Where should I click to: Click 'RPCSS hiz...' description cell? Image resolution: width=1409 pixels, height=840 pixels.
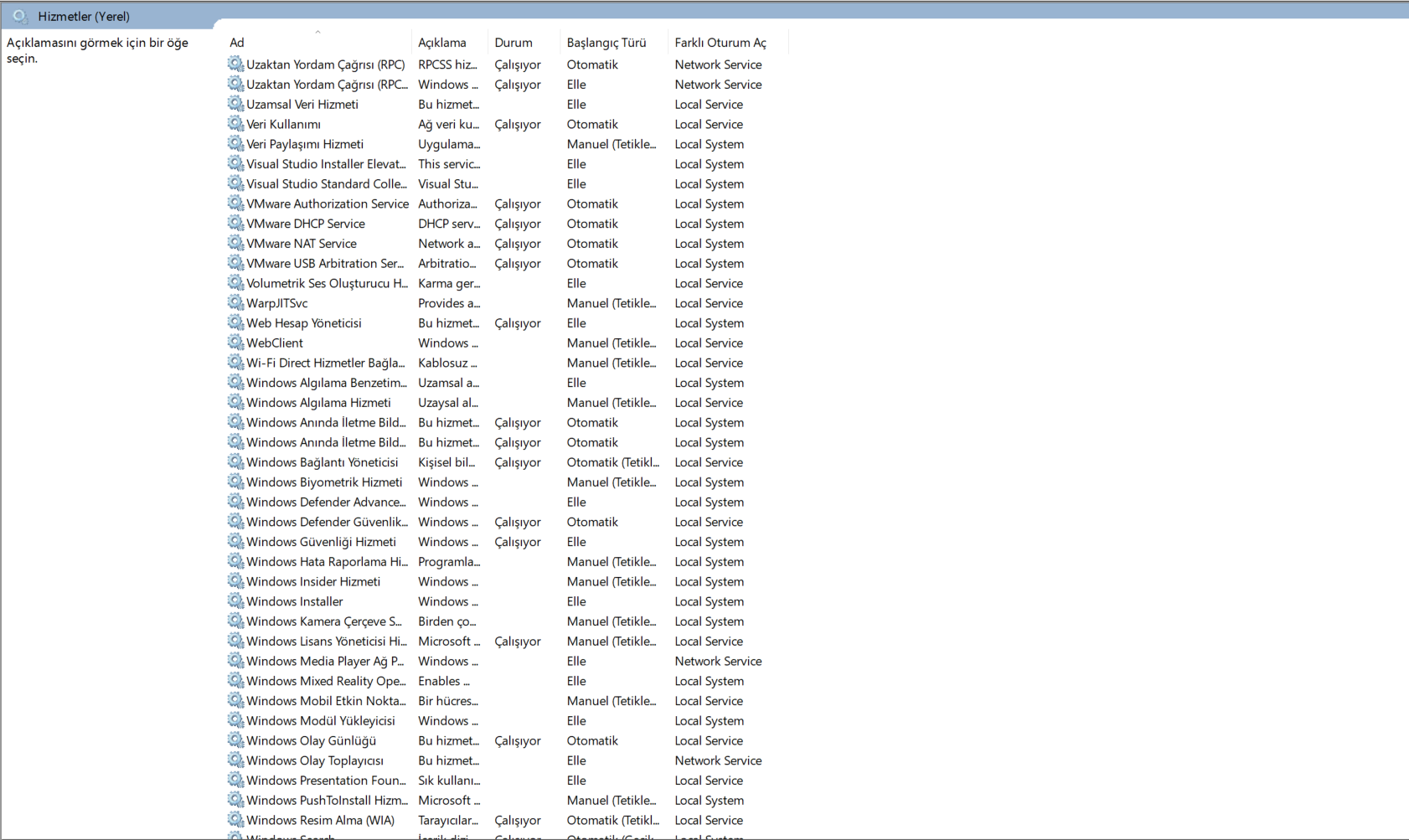(x=447, y=64)
